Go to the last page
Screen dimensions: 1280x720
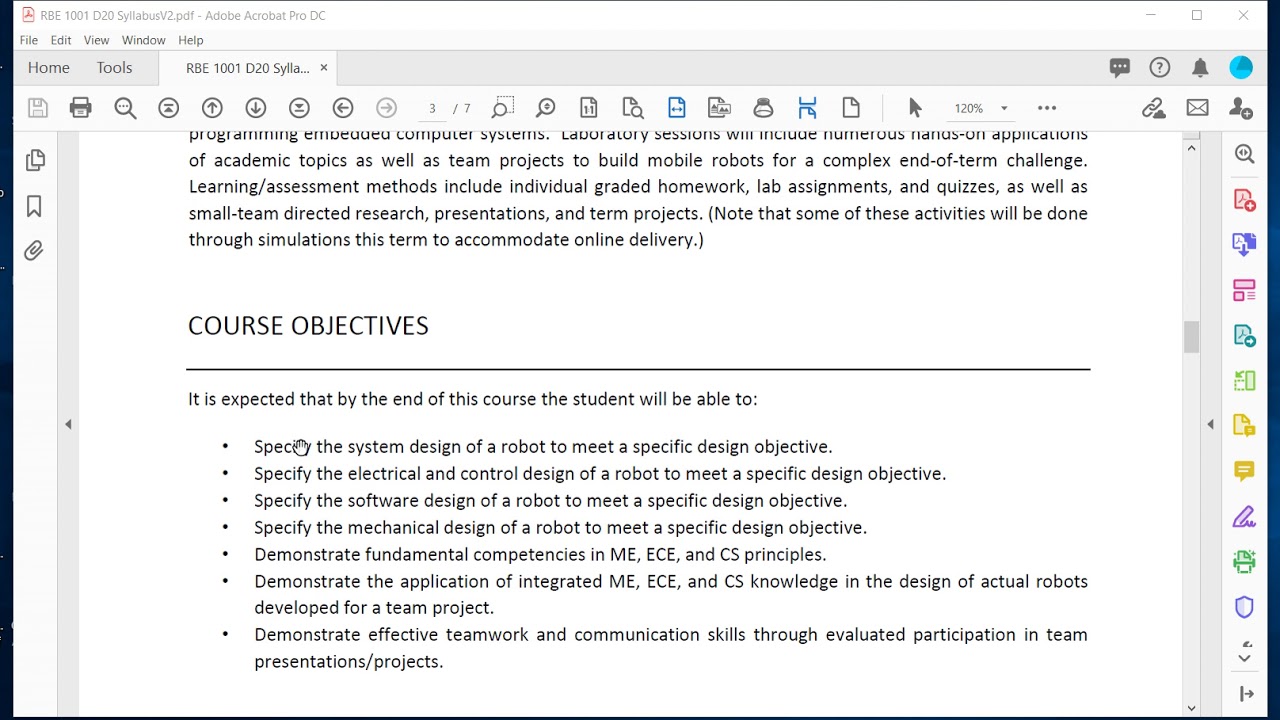click(x=299, y=108)
